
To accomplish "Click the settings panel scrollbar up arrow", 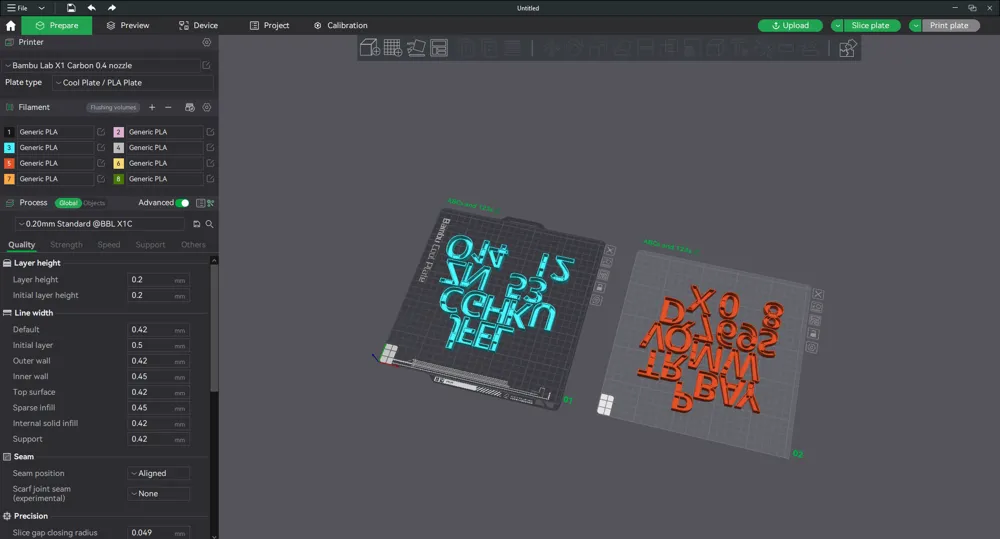I will 214,260.
